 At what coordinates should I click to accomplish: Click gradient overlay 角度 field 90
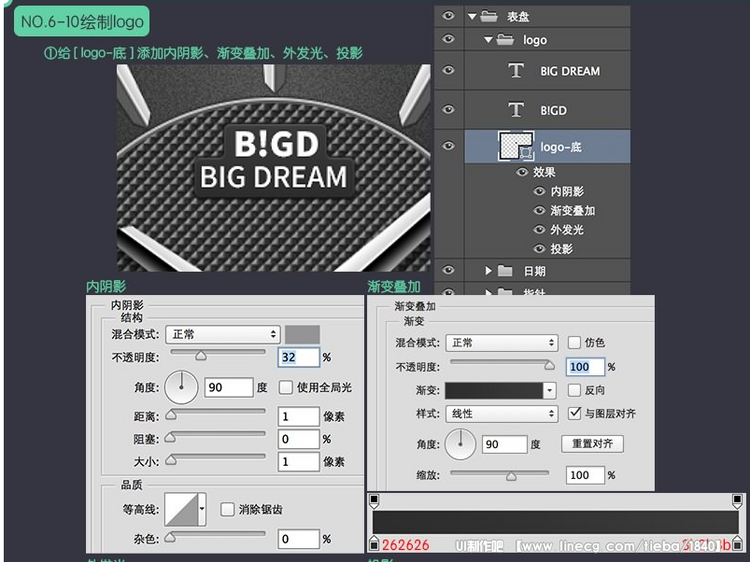point(505,444)
